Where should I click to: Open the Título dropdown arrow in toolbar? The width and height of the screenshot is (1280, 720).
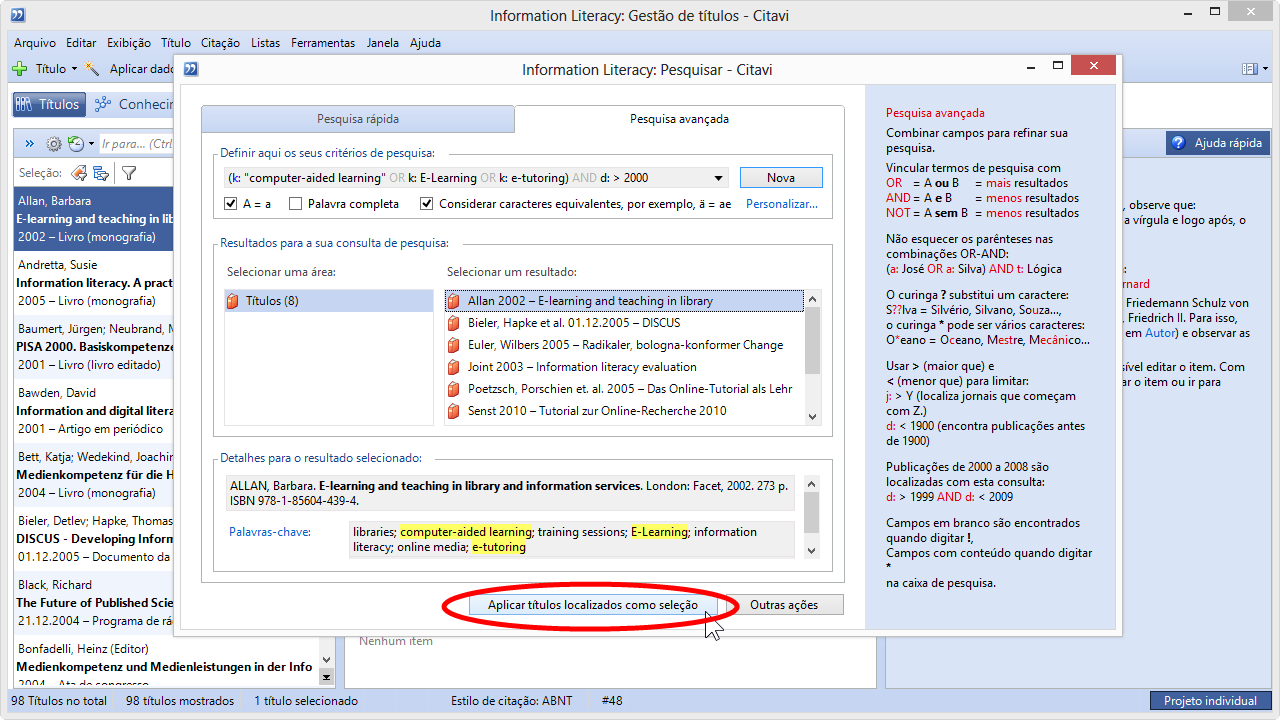point(74,69)
